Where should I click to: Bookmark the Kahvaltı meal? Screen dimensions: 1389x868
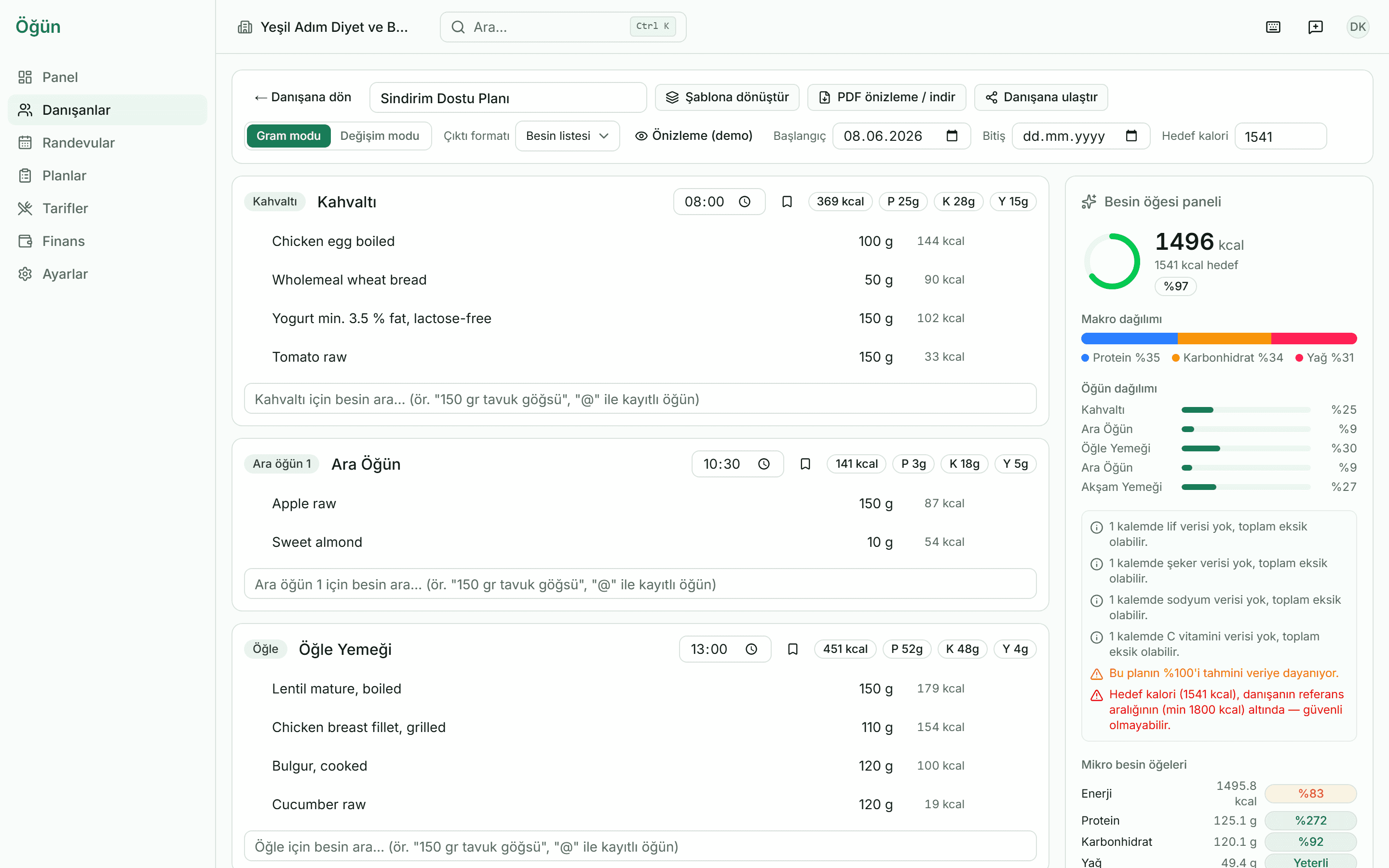click(787, 202)
